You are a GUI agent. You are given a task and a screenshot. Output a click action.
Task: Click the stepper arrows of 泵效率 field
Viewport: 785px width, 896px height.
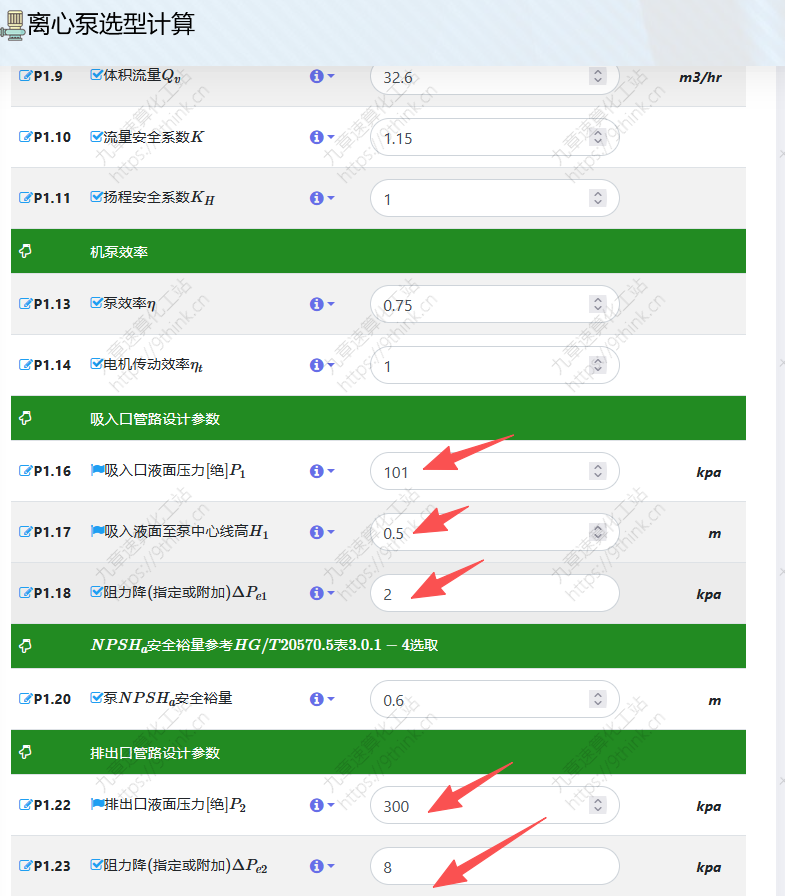(598, 303)
